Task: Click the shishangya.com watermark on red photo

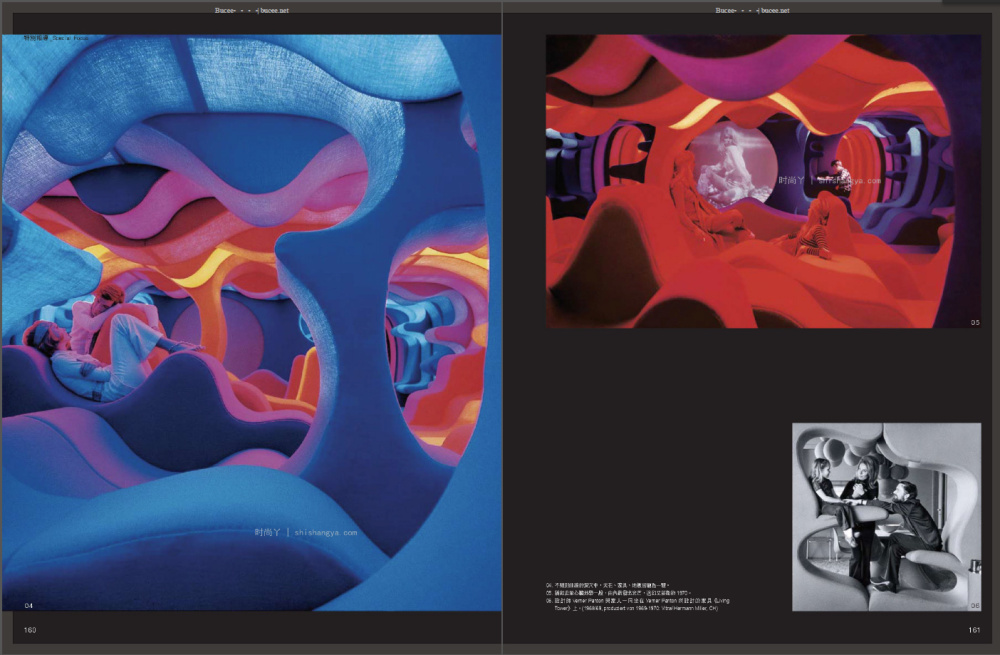Action: tap(830, 181)
